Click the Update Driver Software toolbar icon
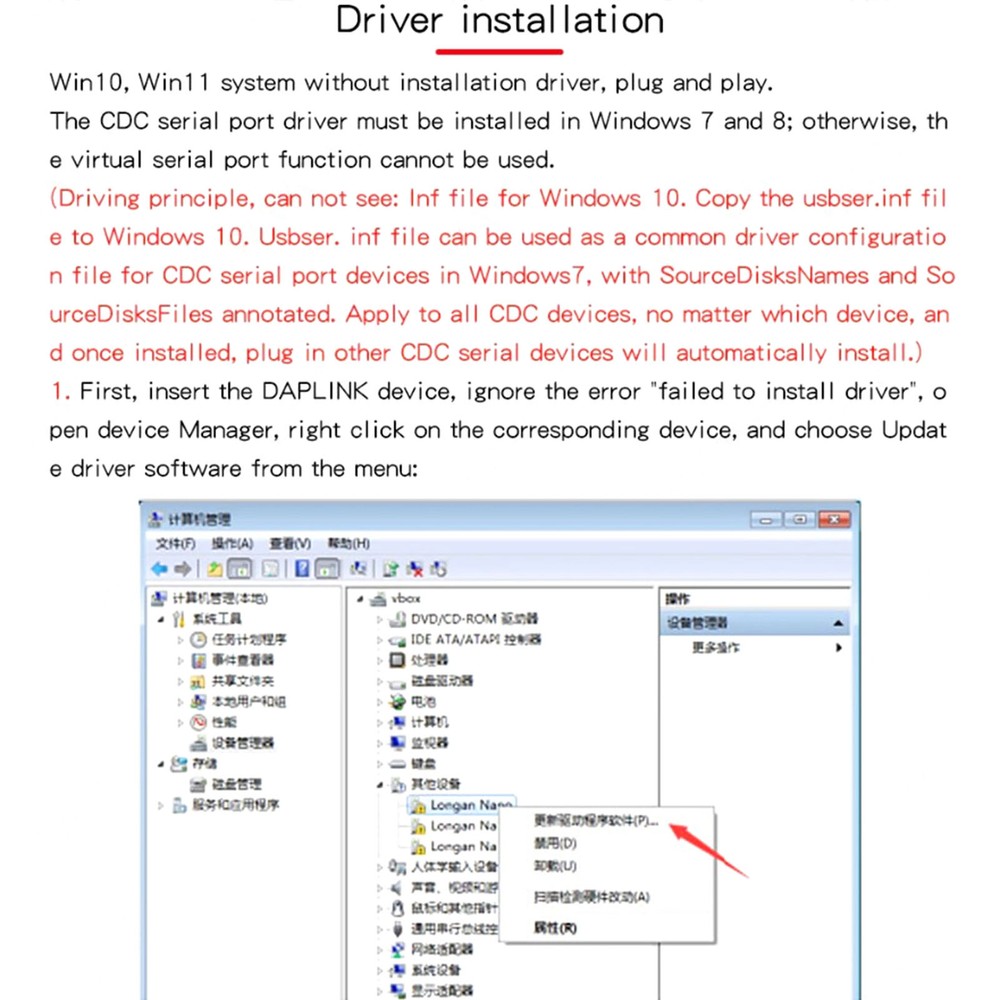 tap(391, 569)
